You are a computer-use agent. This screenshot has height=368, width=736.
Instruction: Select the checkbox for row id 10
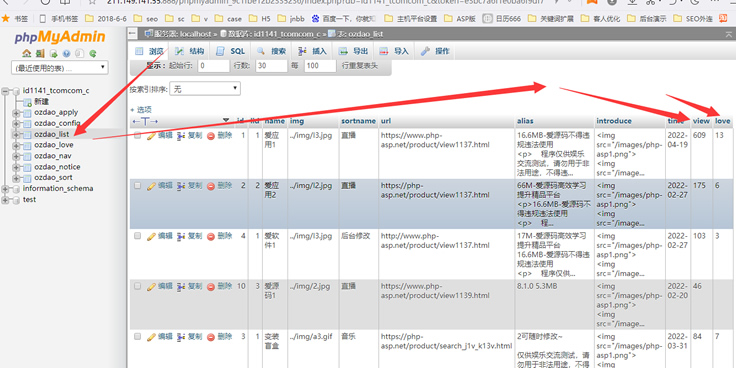(138, 286)
